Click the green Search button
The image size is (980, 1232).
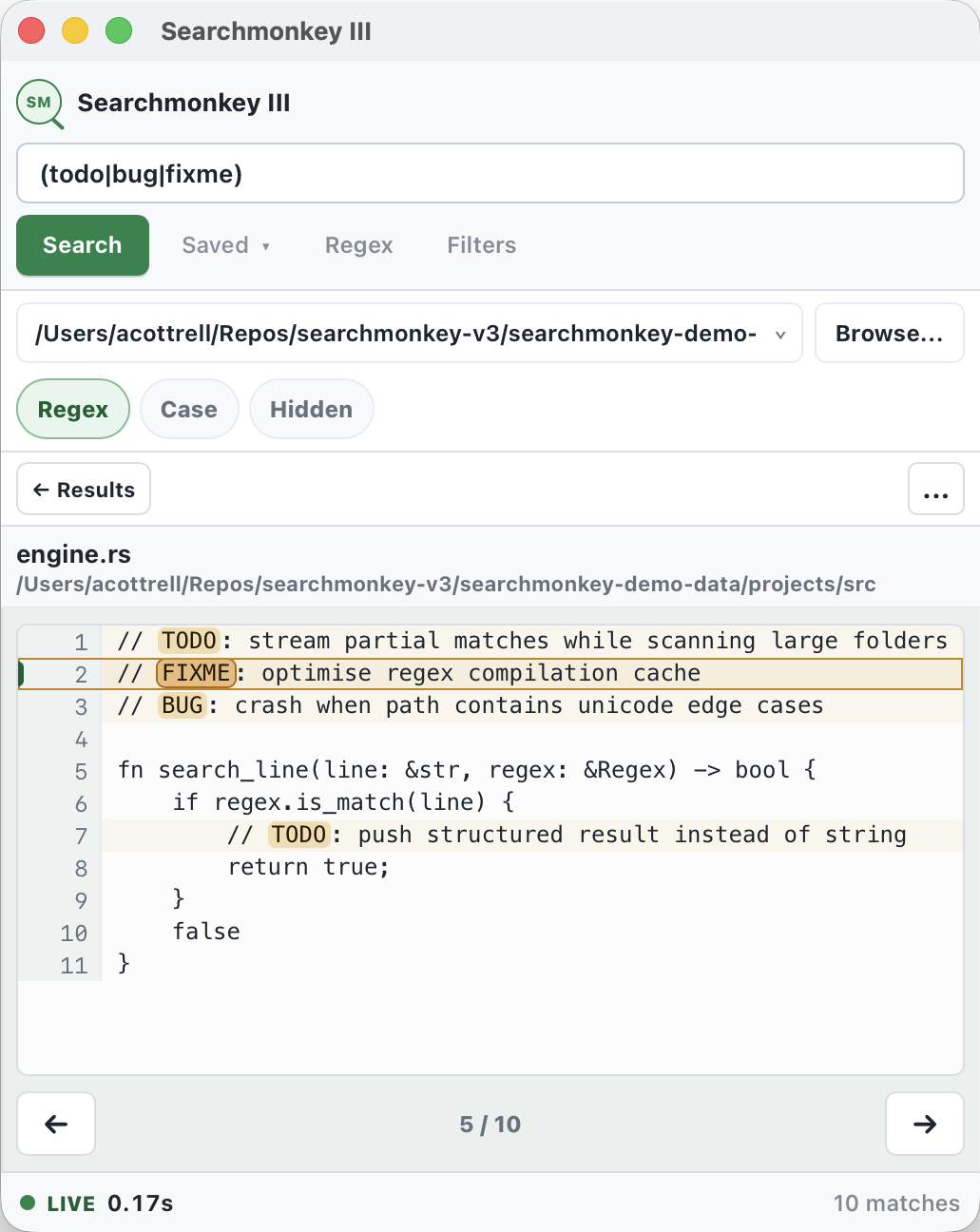click(83, 245)
